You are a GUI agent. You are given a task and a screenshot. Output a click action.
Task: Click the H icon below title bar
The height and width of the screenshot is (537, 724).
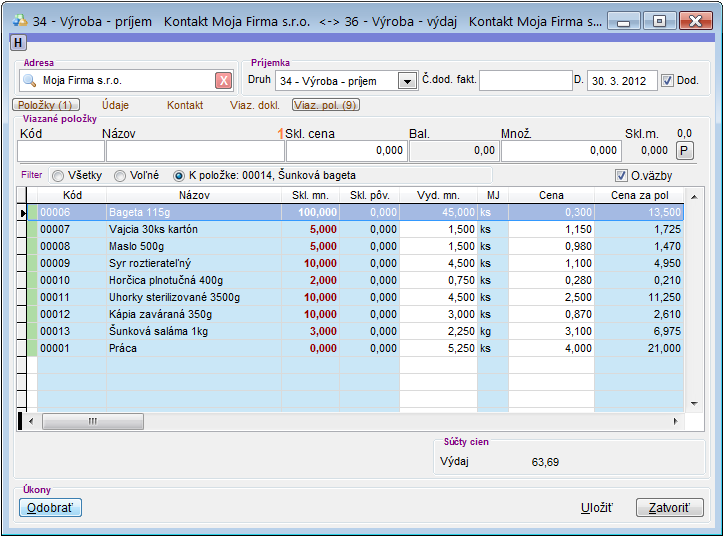(18, 42)
